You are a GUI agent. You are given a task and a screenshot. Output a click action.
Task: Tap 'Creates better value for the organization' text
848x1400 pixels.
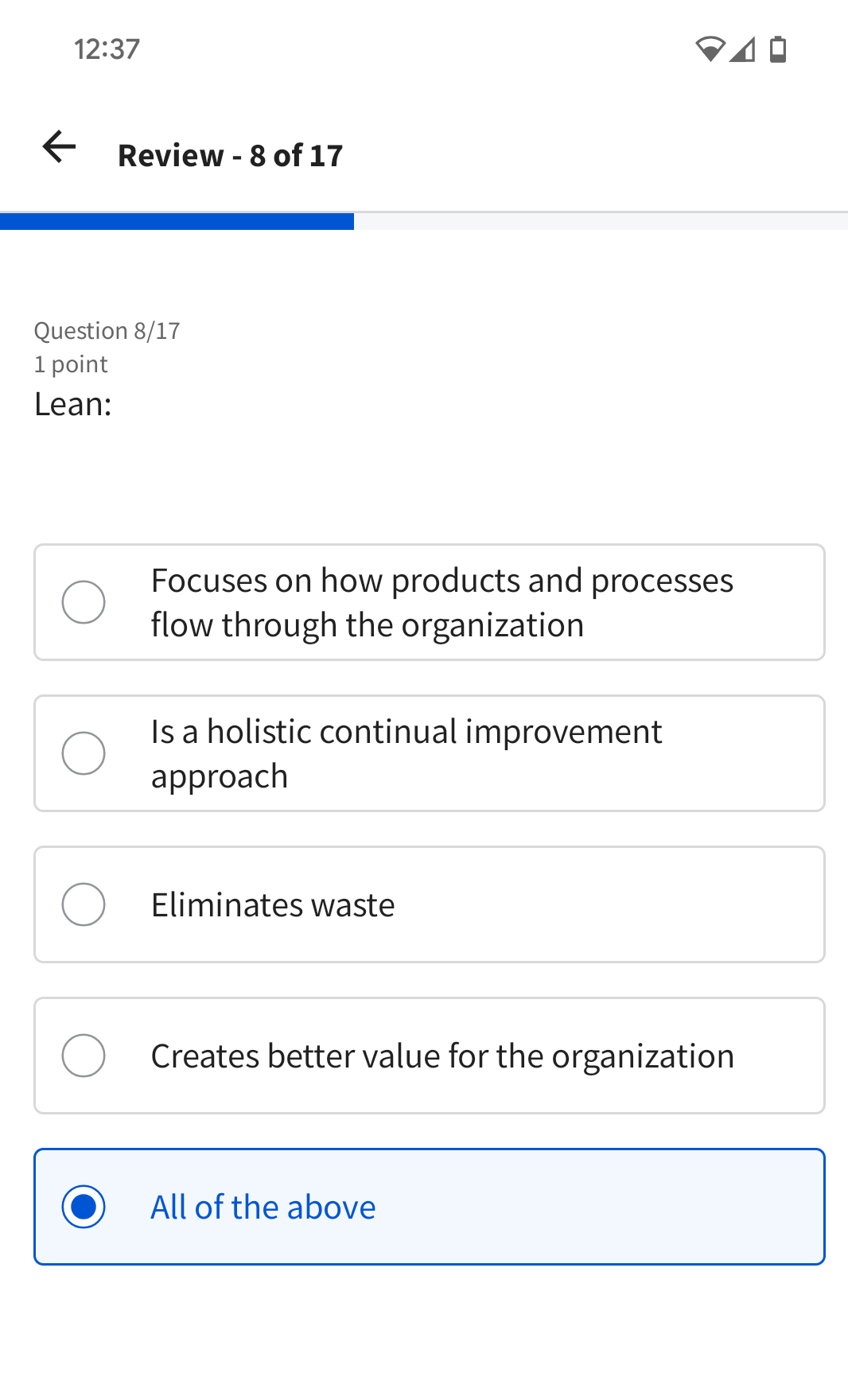442,1056
